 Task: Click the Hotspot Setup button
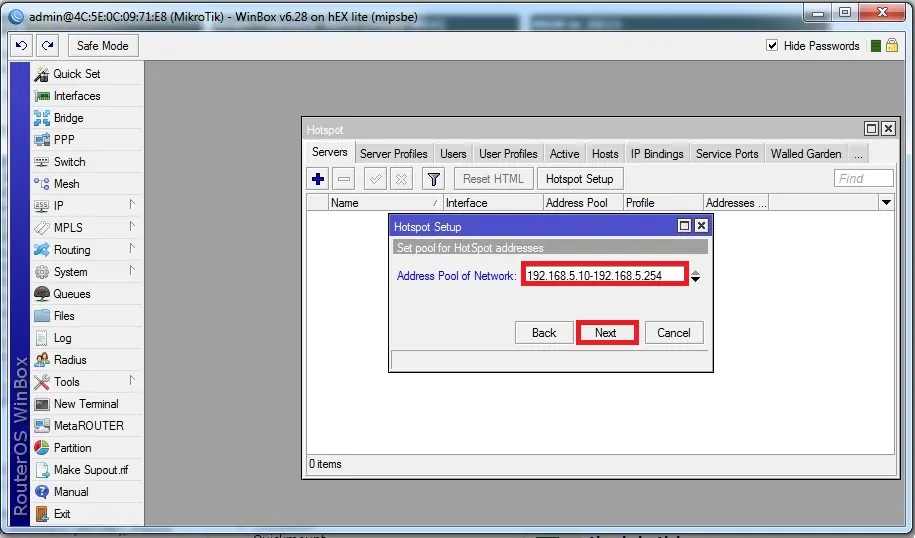pos(579,179)
